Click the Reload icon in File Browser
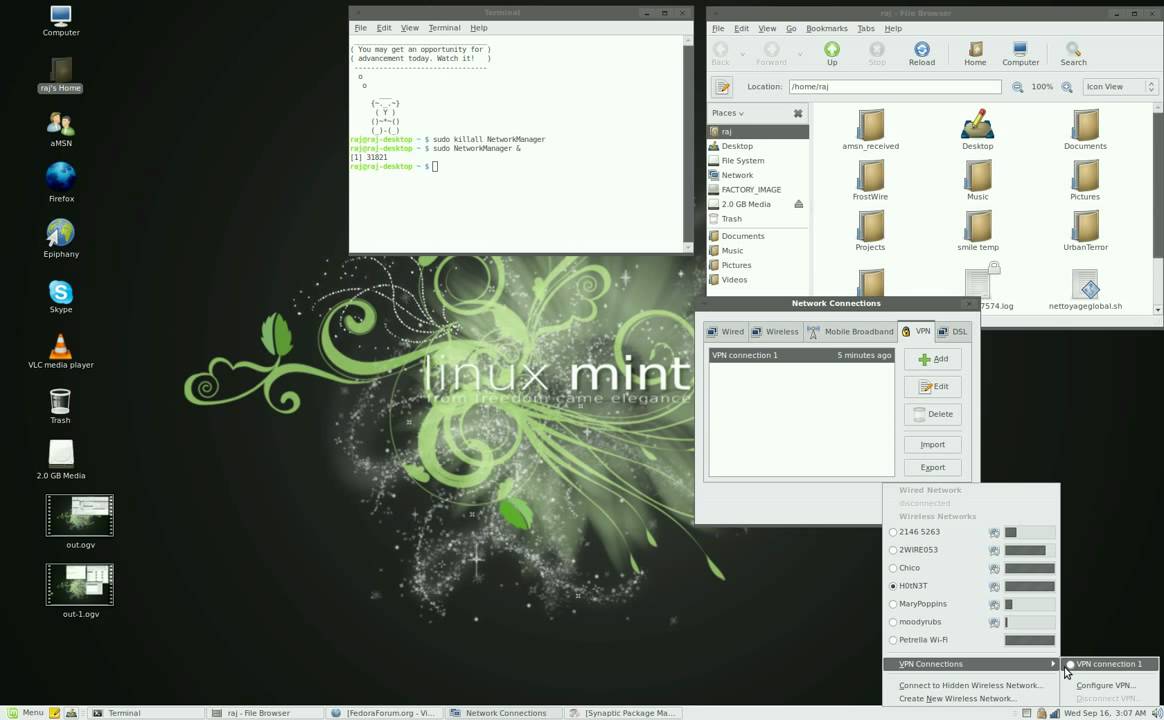The image size is (1164, 720). click(922, 53)
